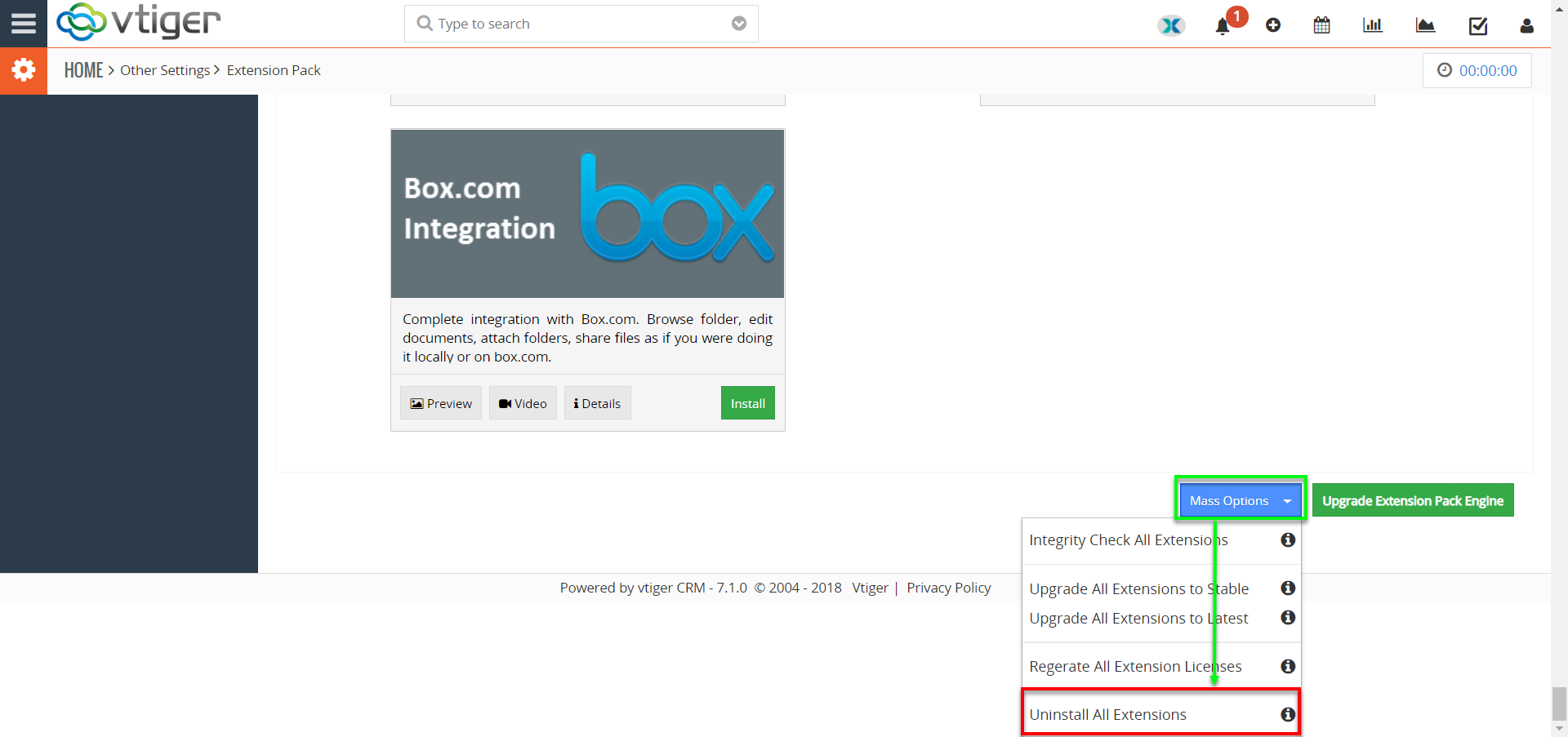
Task: Click the scrollbar down arrow
Action: 1559,728
